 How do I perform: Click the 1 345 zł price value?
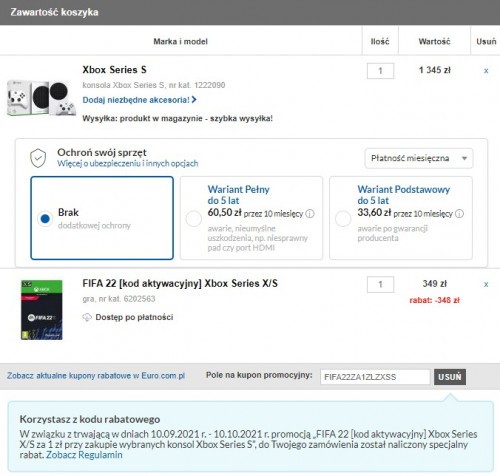click(435, 70)
